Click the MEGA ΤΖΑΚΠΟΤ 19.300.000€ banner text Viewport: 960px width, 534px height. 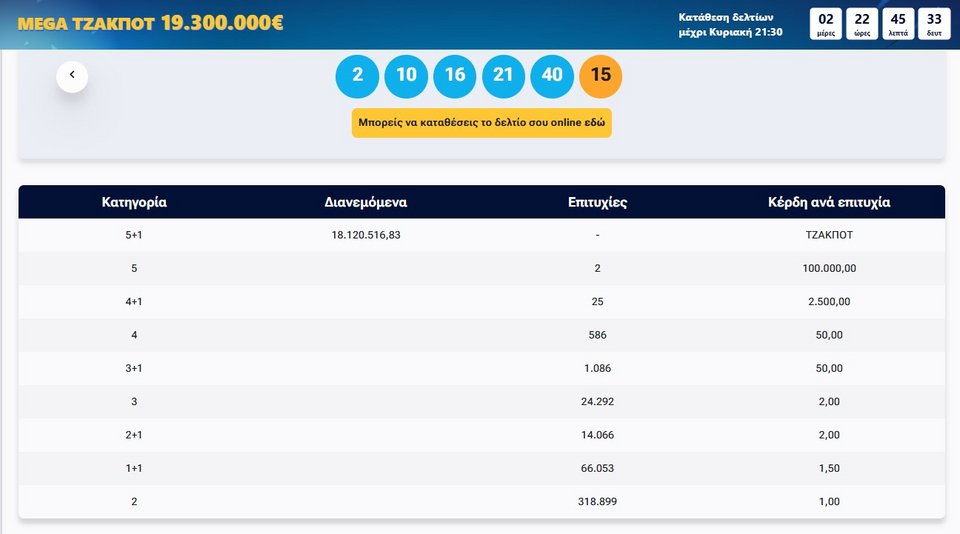pyautogui.click(x=151, y=23)
